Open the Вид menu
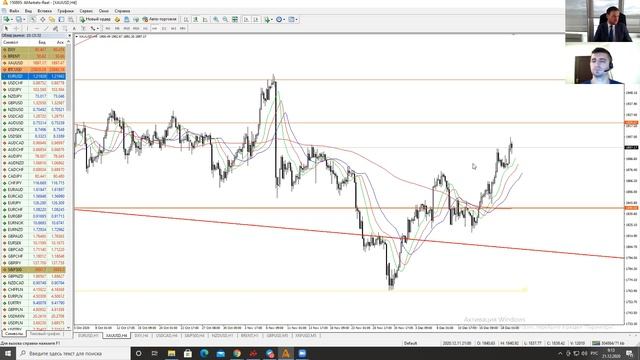The width and height of the screenshot is (640, 360). pyautogui.click(x=28, y=11)
